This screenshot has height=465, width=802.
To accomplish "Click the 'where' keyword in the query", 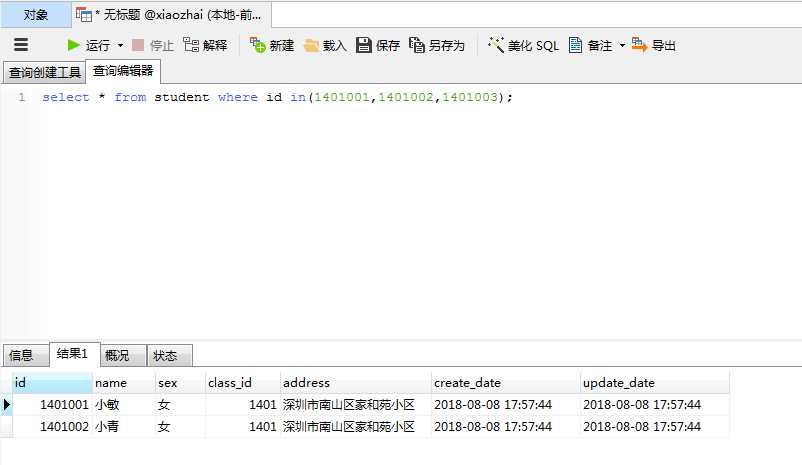I will click(238, 97).
